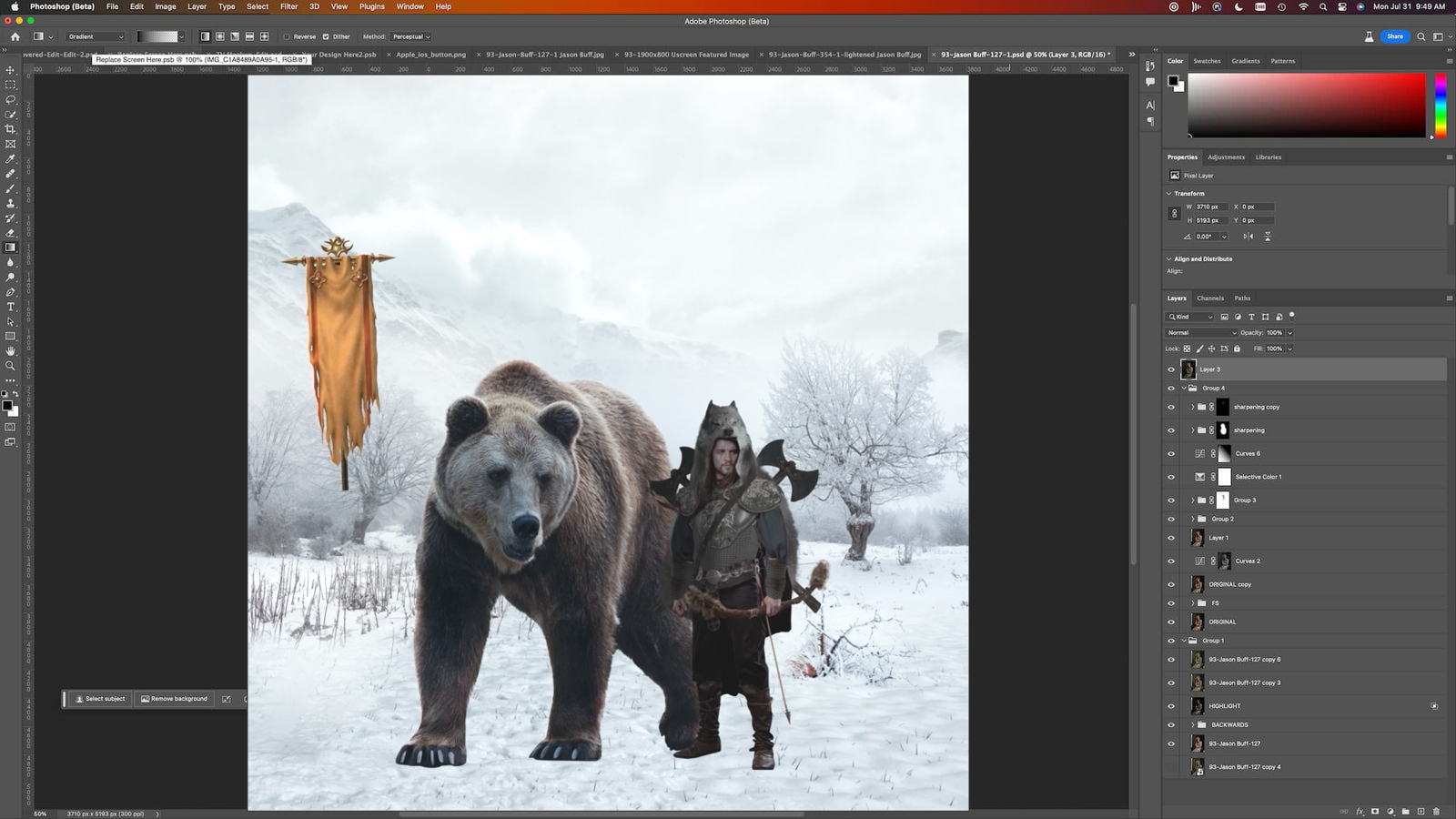
Task: Activate the Hand tool
Action: coord(11,350)
